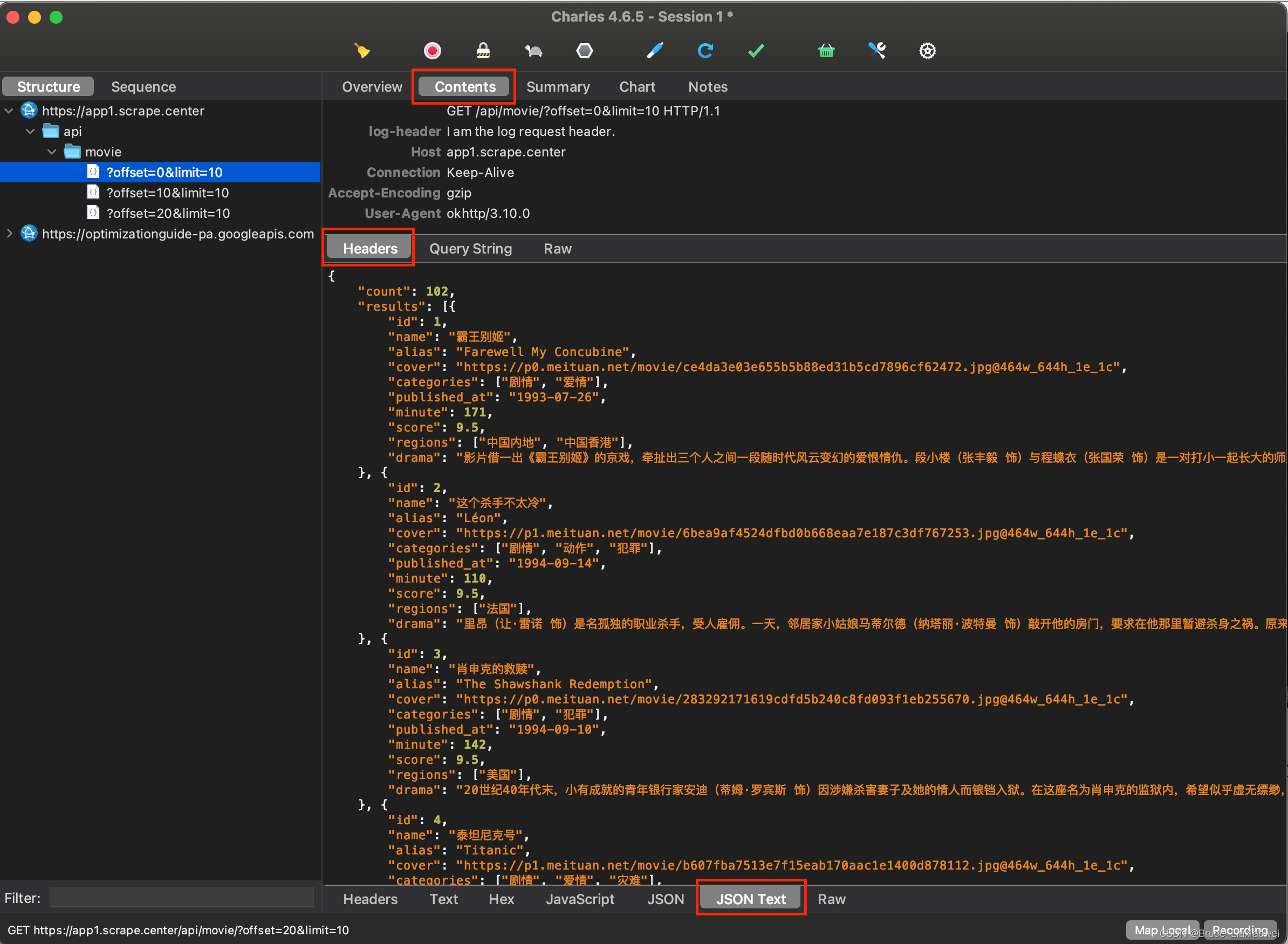Image resolution: width=1288 pixels, height=944 pixels.
Task: Collapse the app1.scrape.center host node
Action: tap(9, 111)
